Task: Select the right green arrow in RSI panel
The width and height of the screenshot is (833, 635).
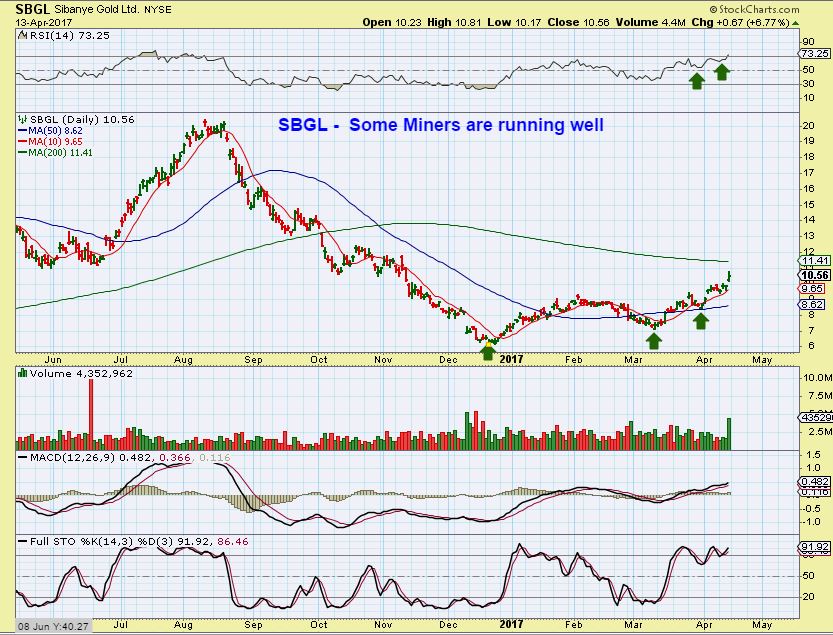Action: [721, 72]
